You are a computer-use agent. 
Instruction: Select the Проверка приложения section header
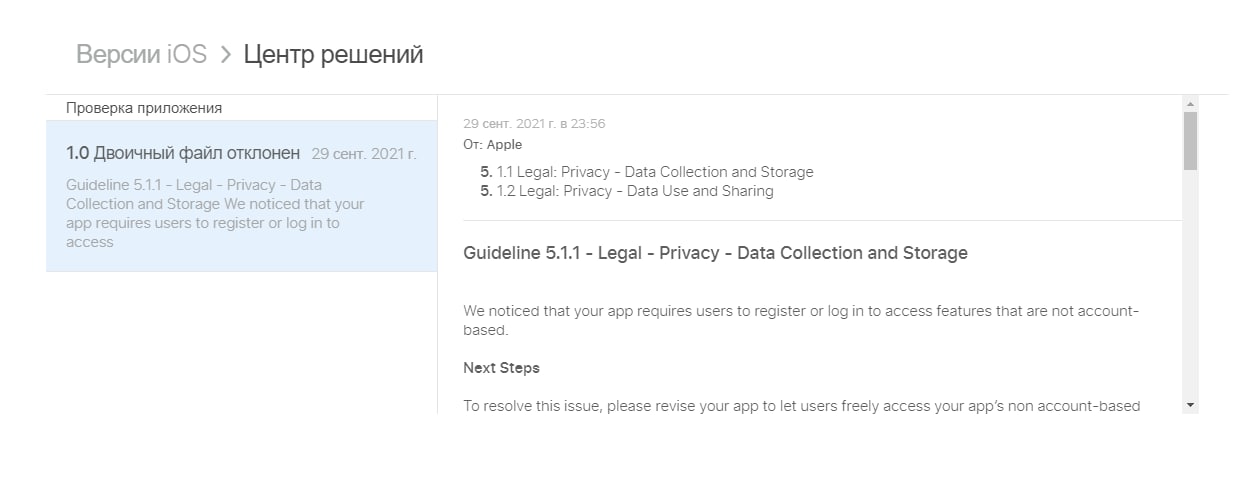coord(144,108)
